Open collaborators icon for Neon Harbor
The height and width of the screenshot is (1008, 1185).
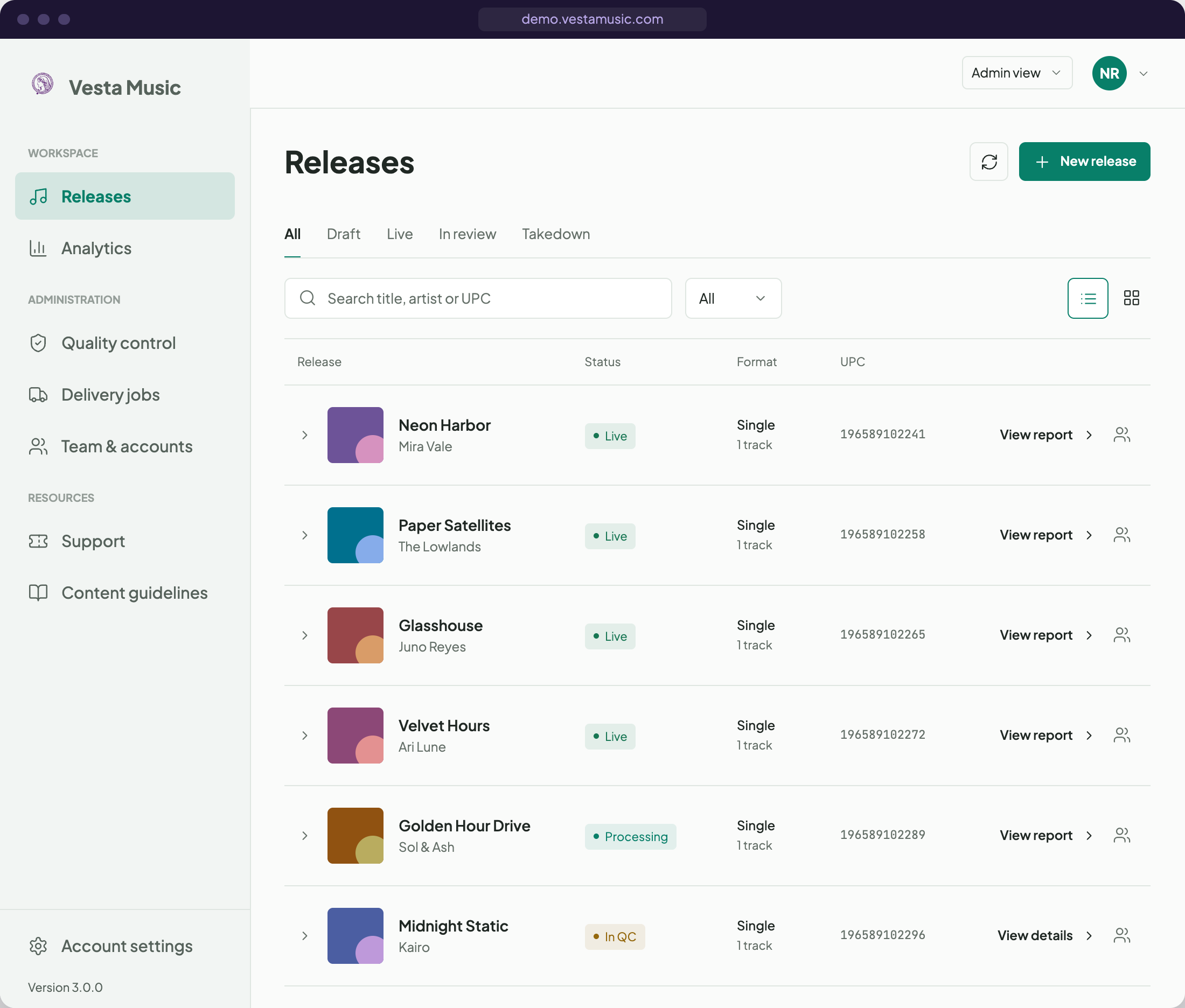(x=1121, y=435)
